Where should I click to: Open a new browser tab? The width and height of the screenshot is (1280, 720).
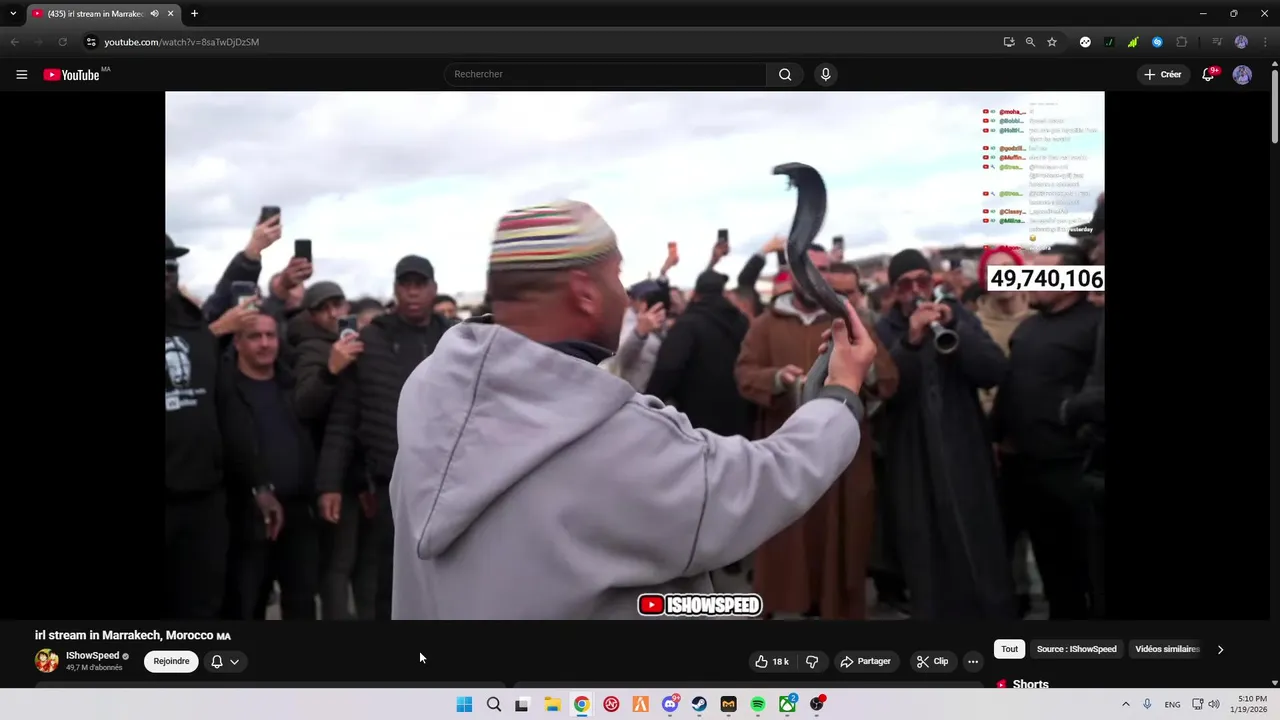point(194,14)
